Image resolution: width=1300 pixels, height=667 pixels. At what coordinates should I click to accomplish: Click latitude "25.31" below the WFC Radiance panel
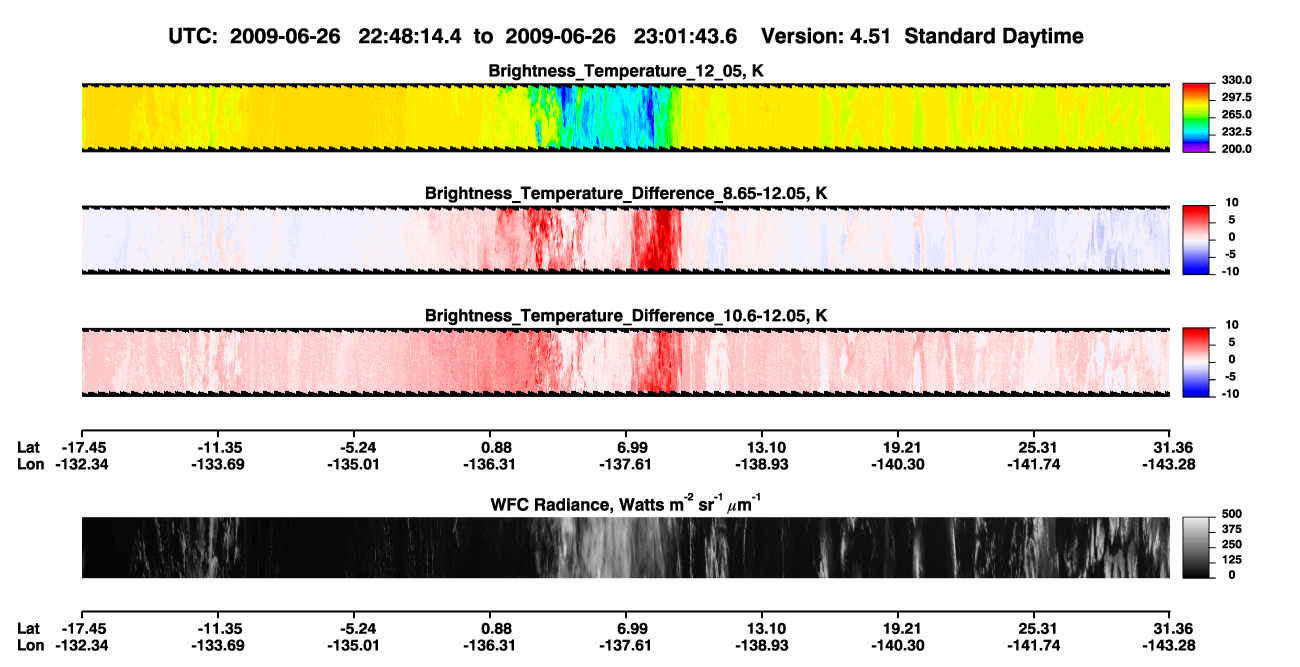tap(1035, 628)
